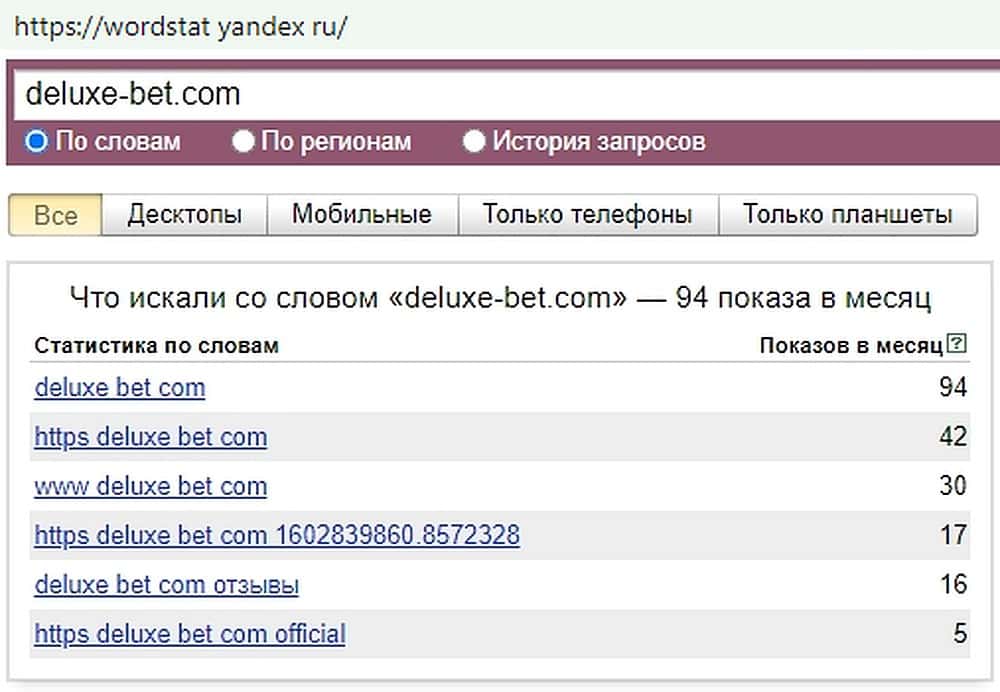Click the search field containing deluxe-bet.com
Viewport: 1000px width, 692px height.
pyautogui.click(x=500, y=94)
